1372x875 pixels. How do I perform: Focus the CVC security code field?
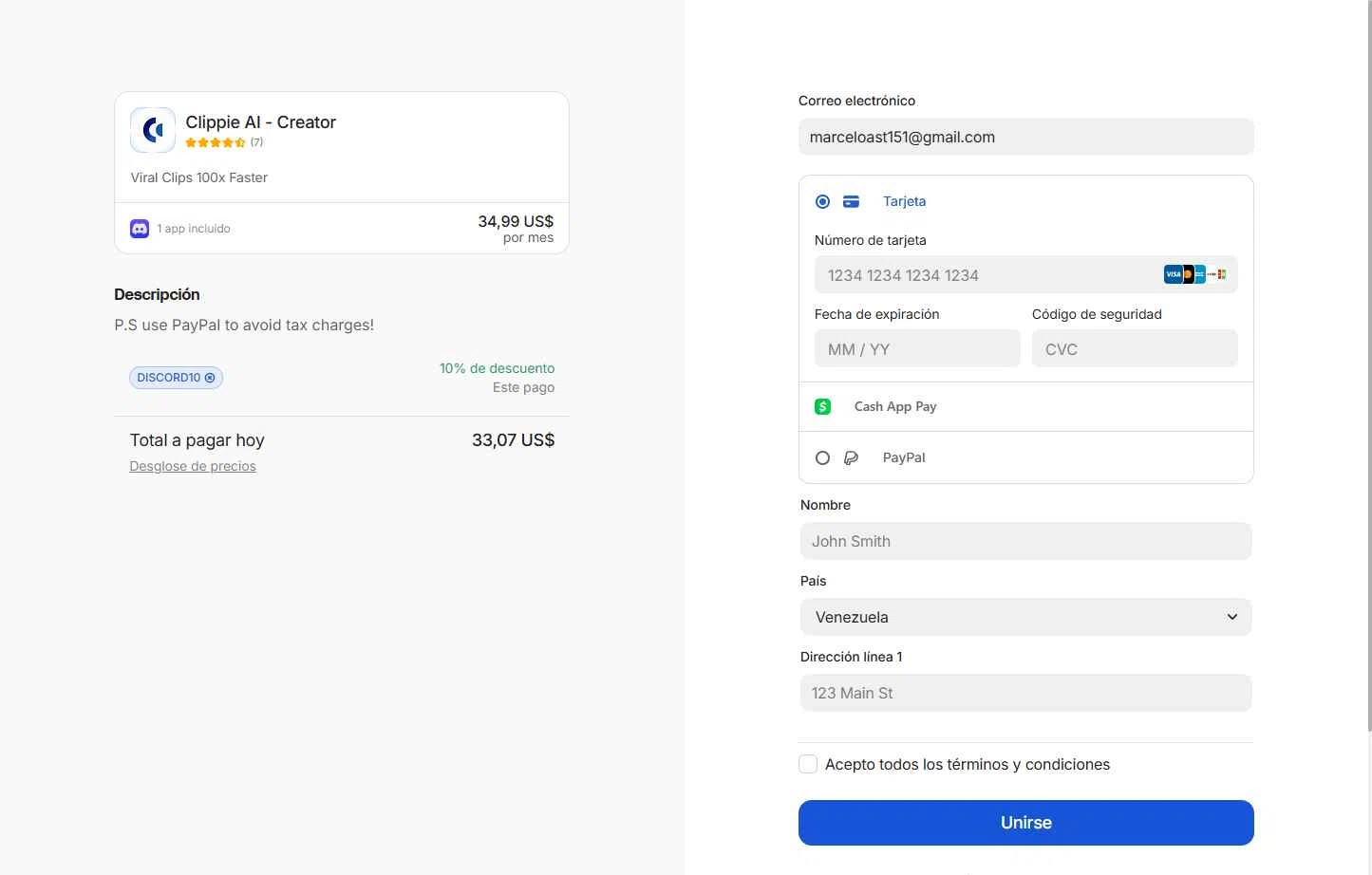pyautogui.click(x=1135, y=348)
